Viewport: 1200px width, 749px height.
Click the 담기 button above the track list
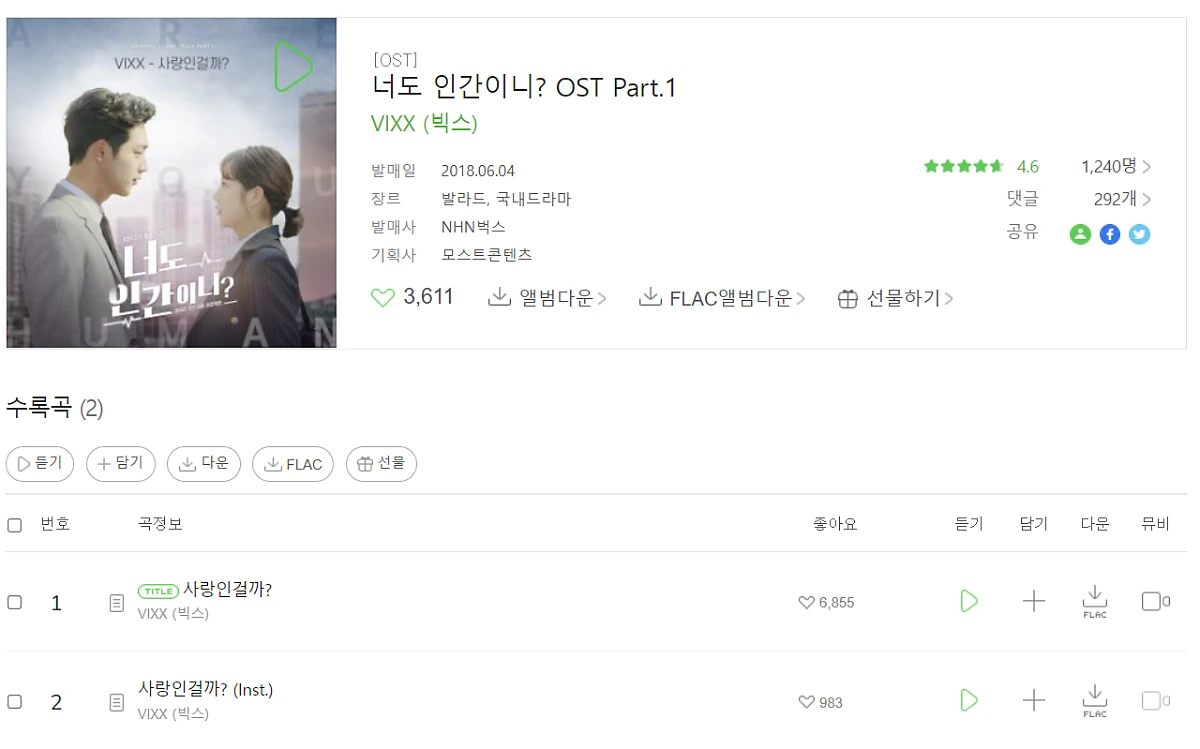(x=121, y=464)
